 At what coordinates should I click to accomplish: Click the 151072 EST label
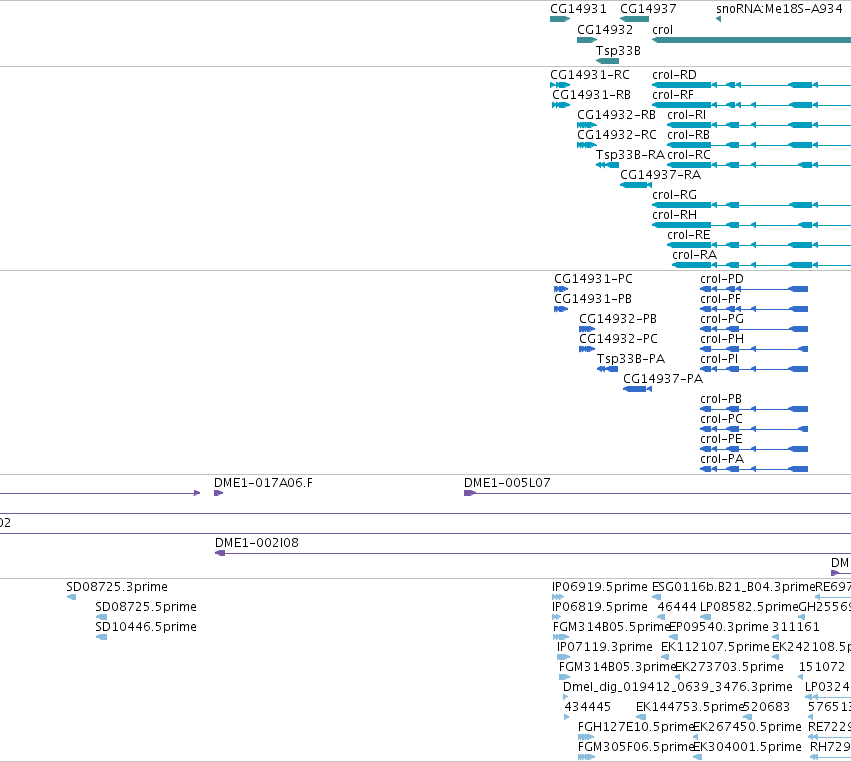[822, 667]
